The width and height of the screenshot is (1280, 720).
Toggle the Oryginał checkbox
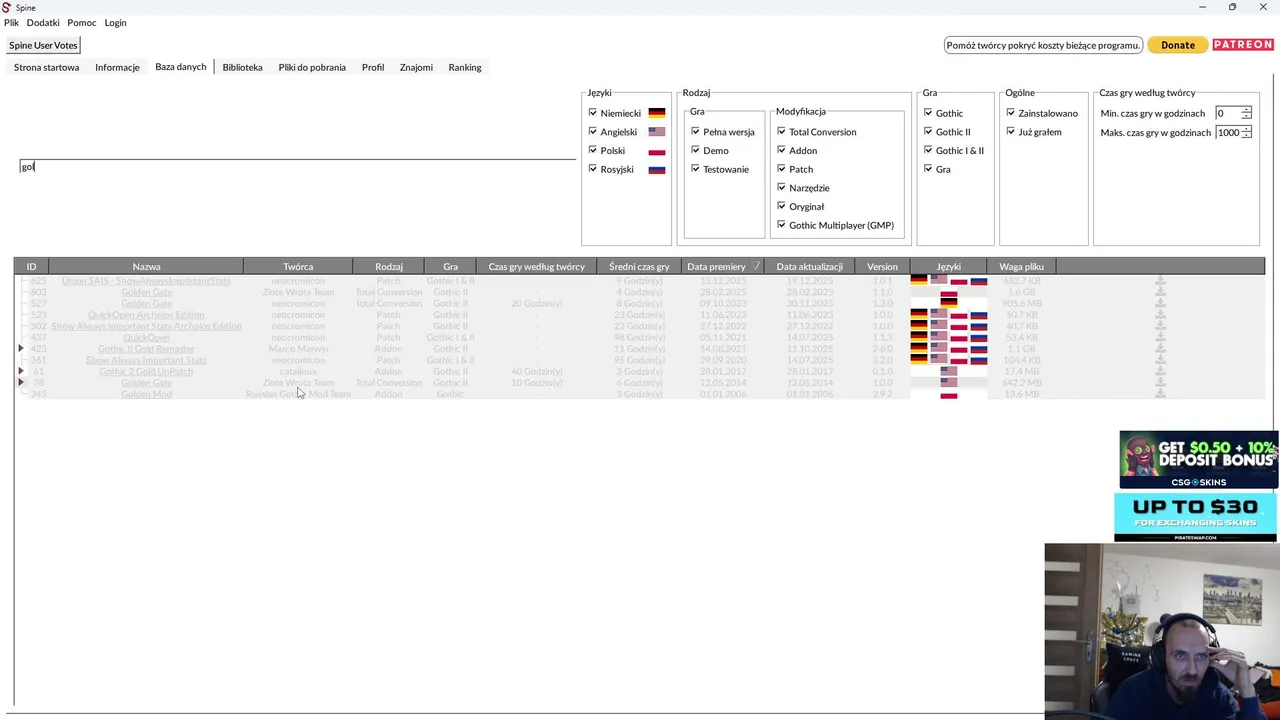(x=782, y=206)
